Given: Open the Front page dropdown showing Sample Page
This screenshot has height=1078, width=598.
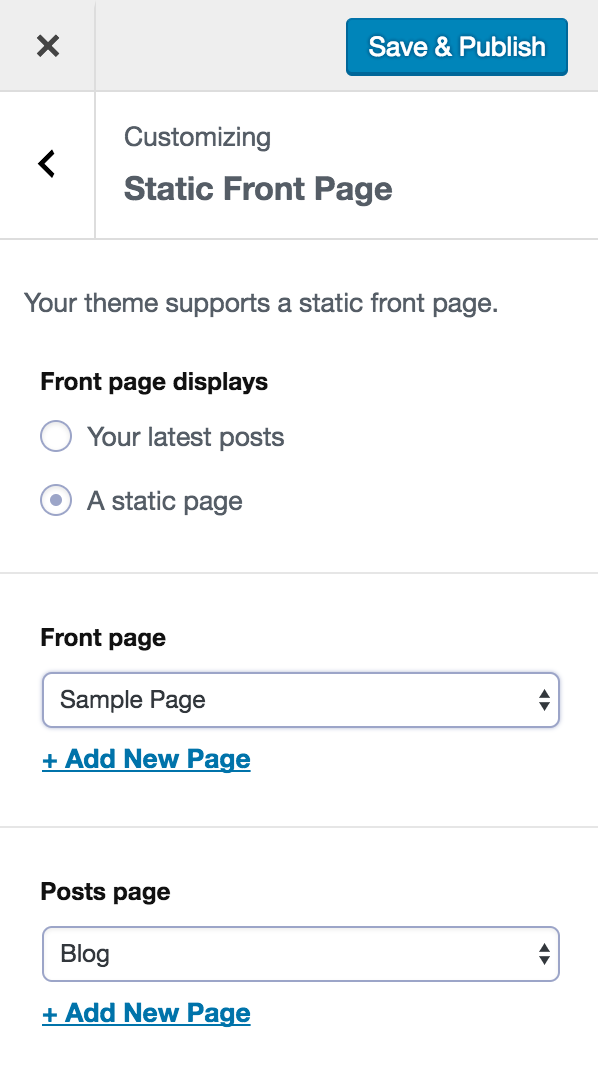Looking at the screenshot, I should pyautogui.click(x=300, y=700).
